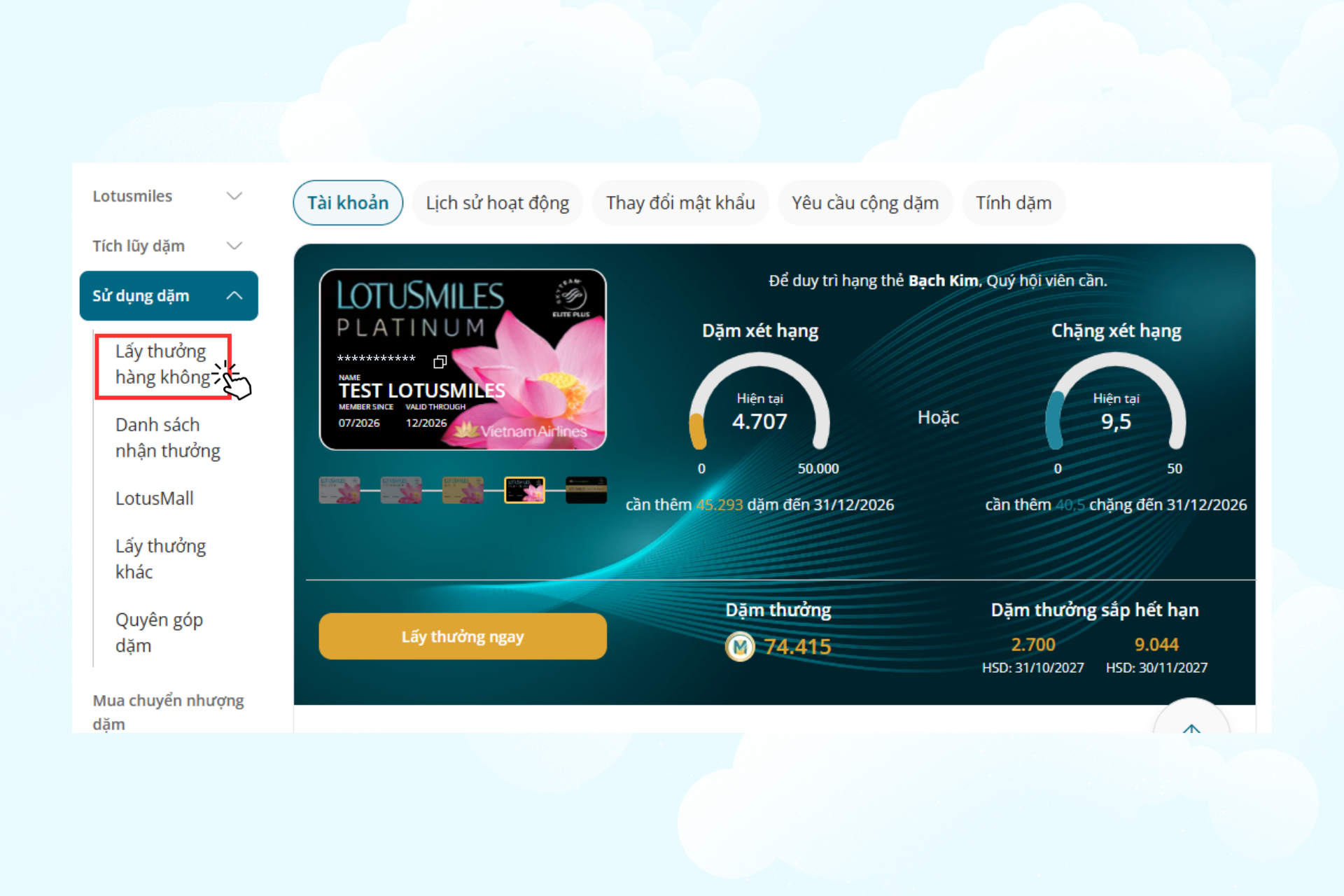Click the expiring 2.700 miles value
Viewport: 1344px width, 896px height.
coord(1033,645)
